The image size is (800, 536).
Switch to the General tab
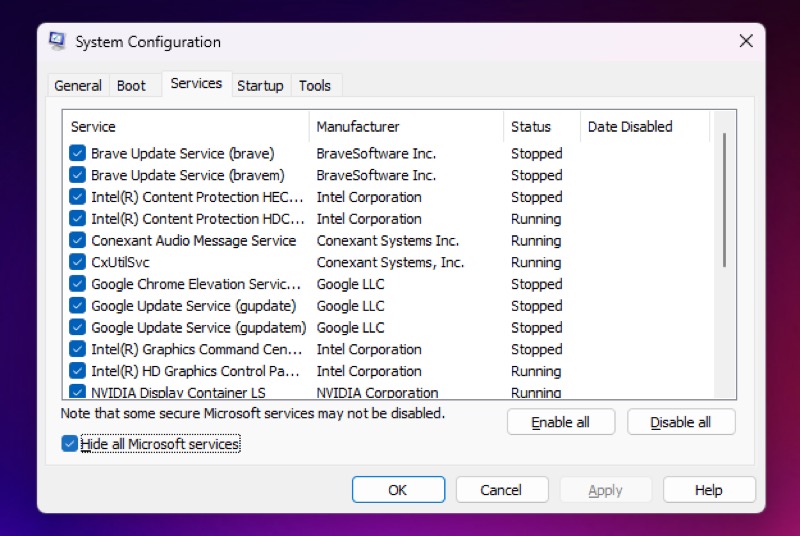78,86
